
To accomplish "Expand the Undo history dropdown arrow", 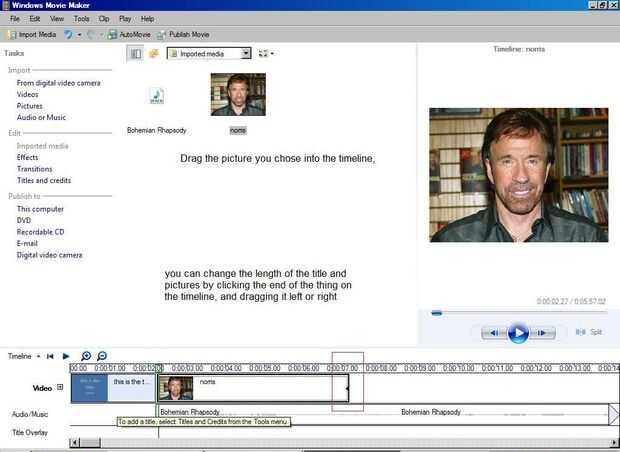I will coord(79,35).
